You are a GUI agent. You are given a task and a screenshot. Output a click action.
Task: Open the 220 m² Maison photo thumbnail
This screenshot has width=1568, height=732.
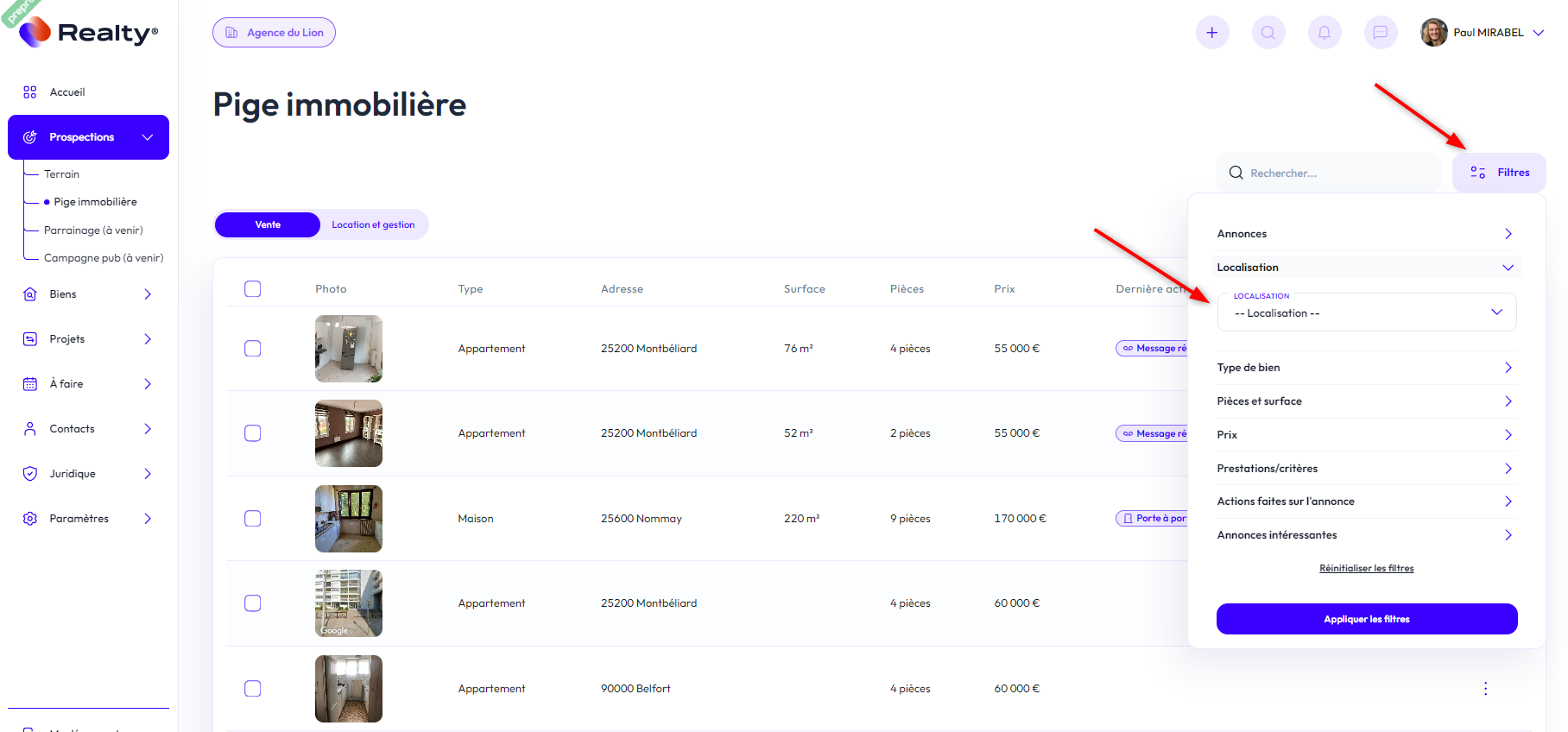349,519
